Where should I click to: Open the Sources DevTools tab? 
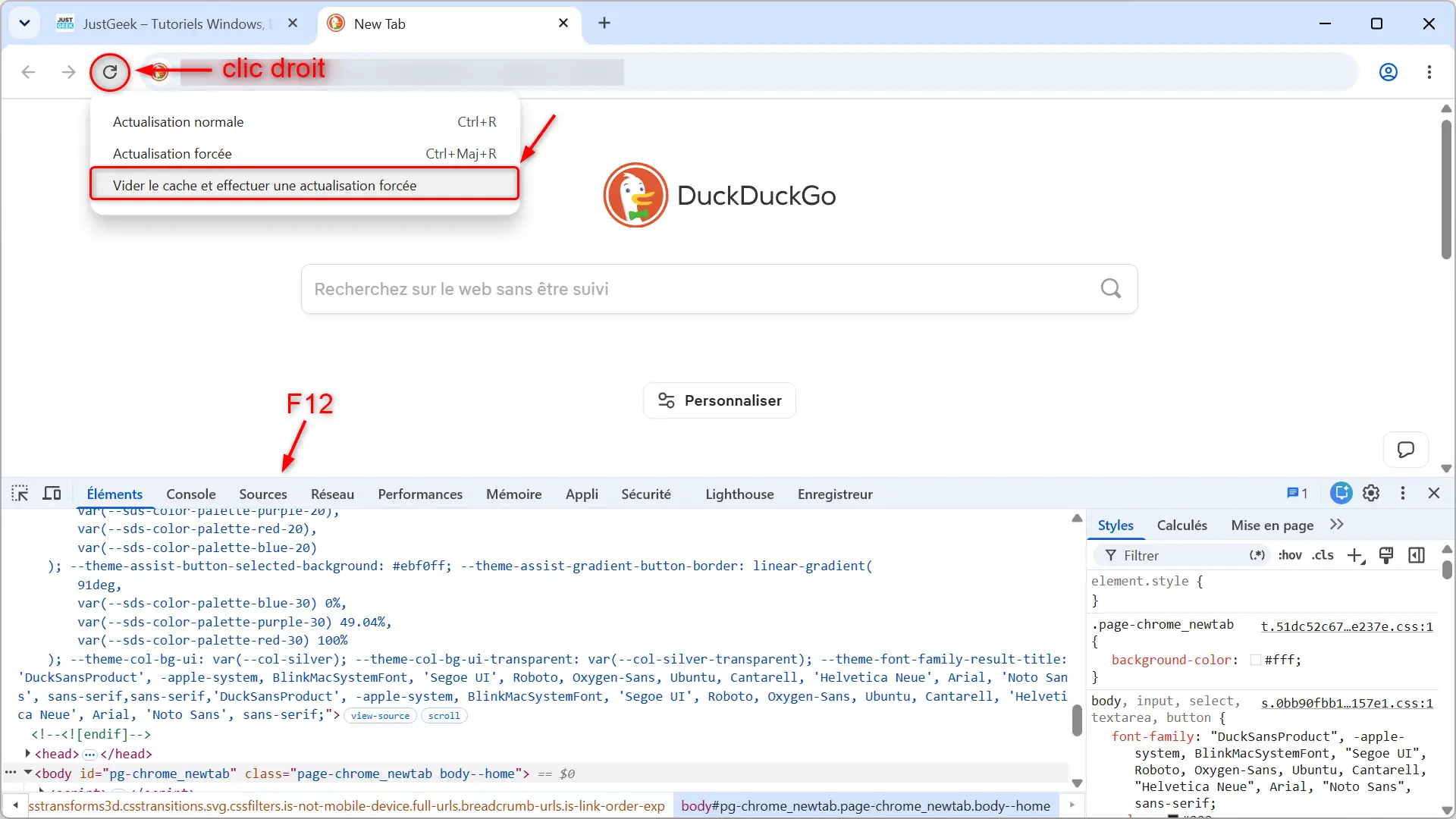click(263, 494)
